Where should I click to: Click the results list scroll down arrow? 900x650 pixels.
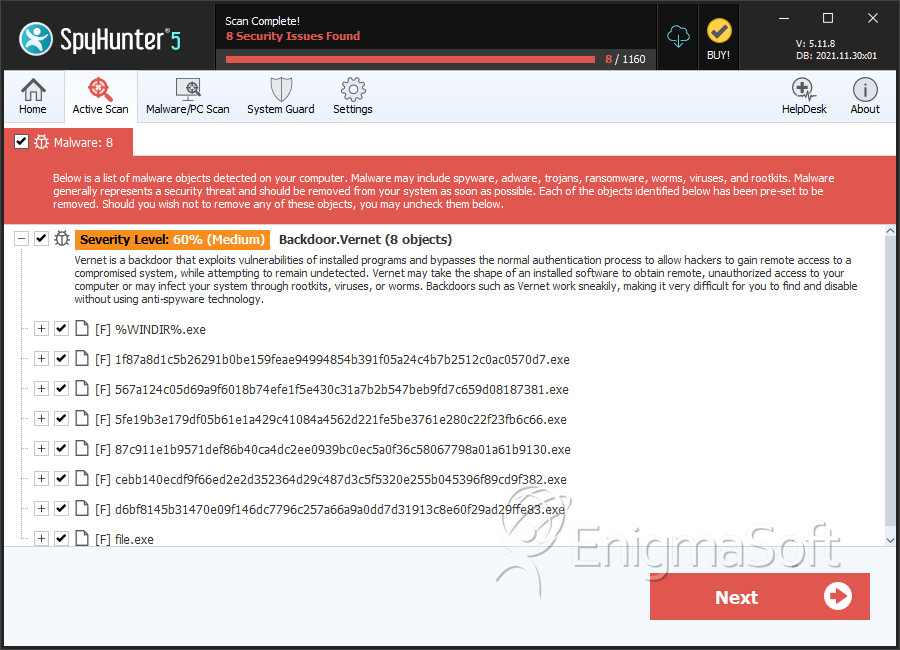[890, 540]
